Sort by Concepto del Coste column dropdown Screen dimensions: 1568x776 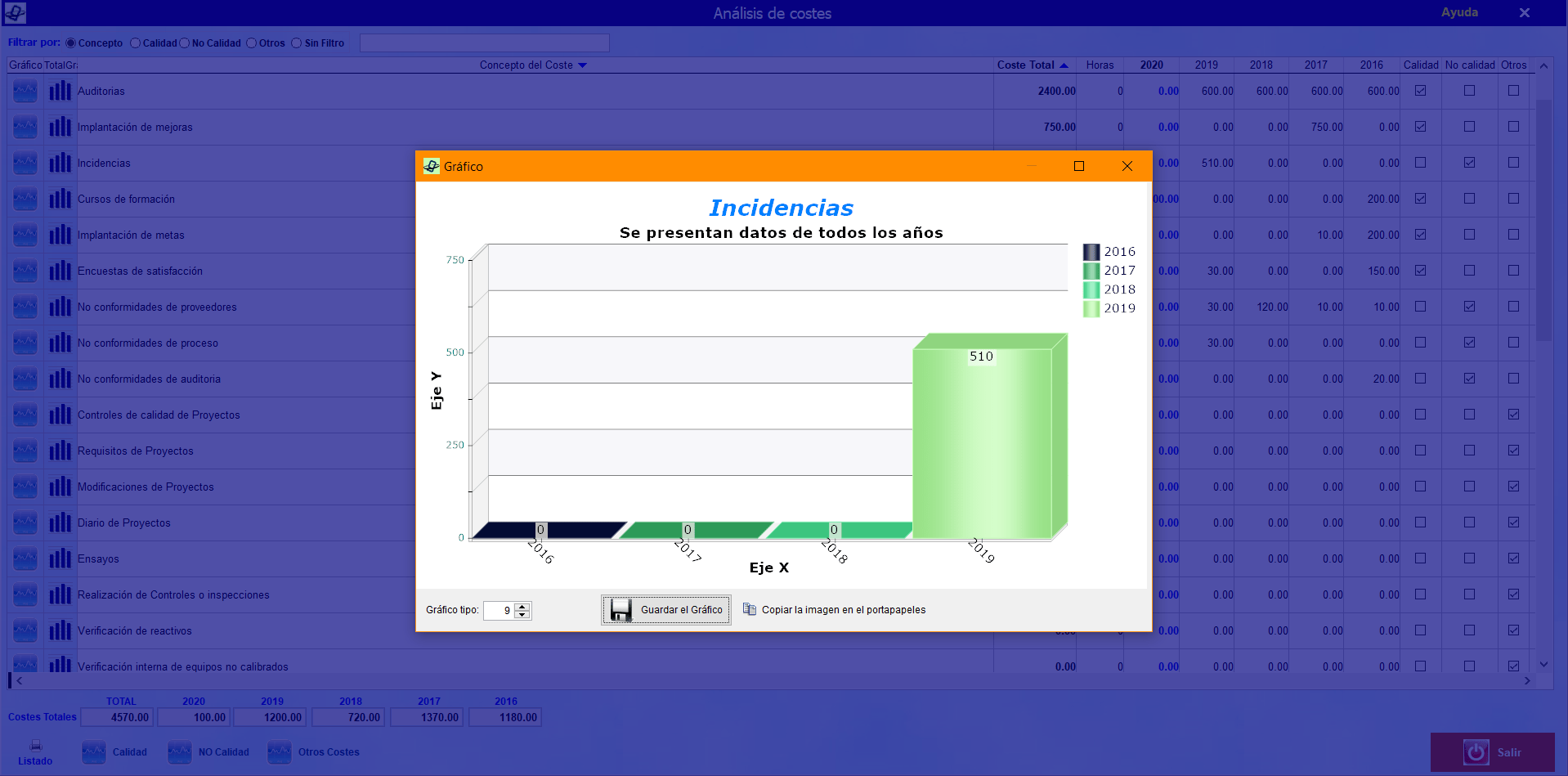coord(582,65)
